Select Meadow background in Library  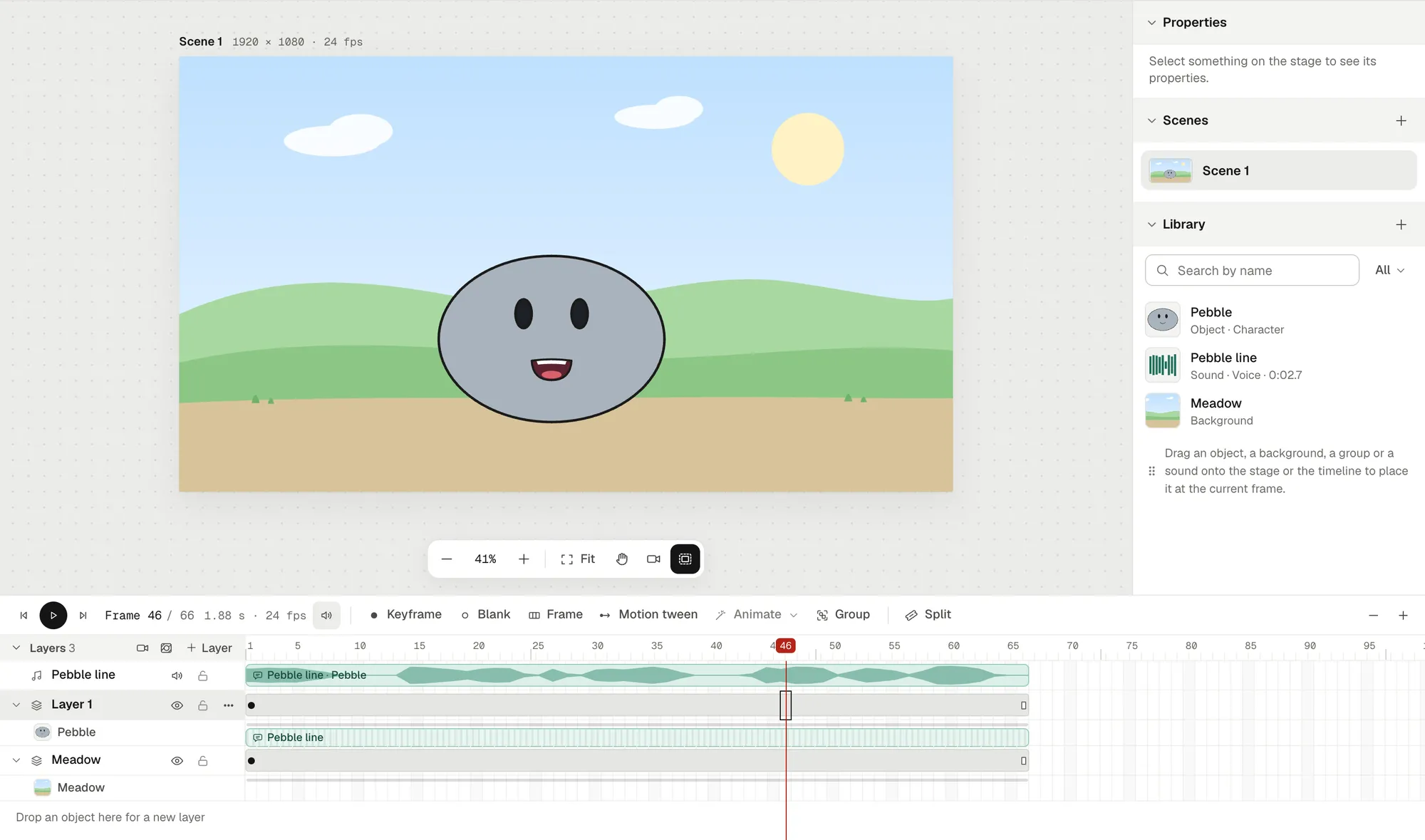coord(1278,411)
